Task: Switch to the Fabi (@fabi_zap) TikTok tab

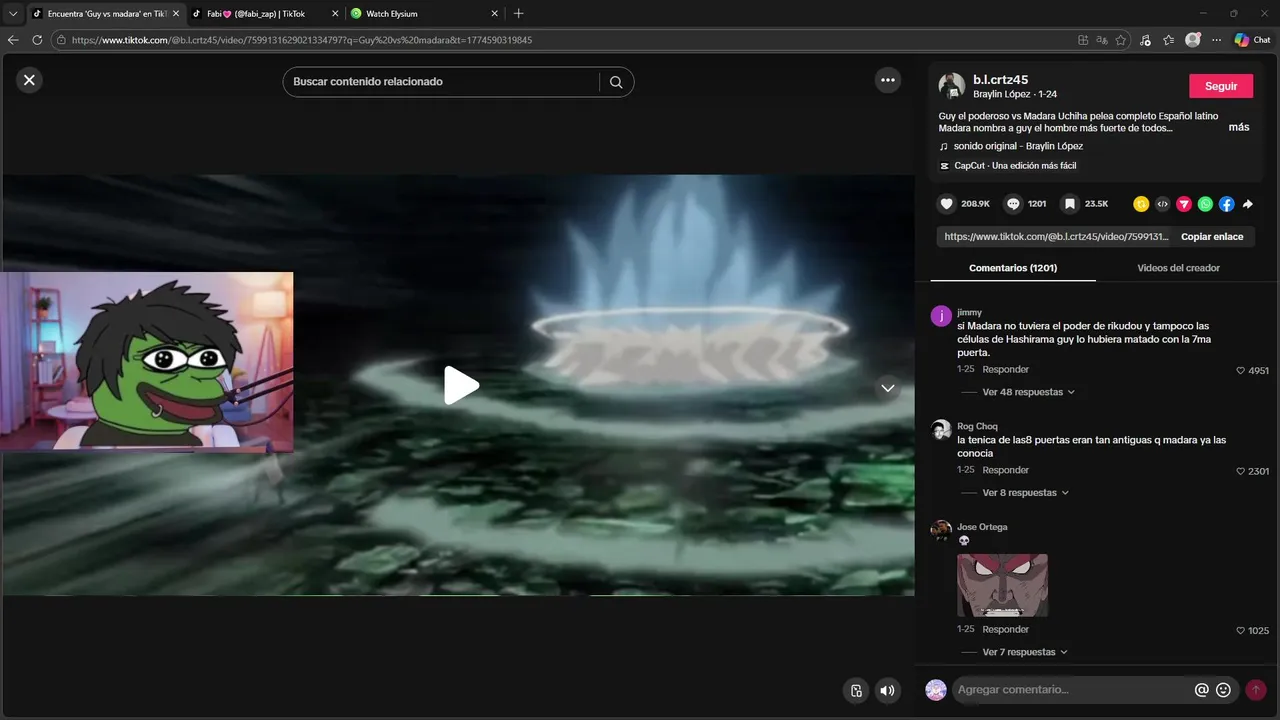Action: point(264,14)
